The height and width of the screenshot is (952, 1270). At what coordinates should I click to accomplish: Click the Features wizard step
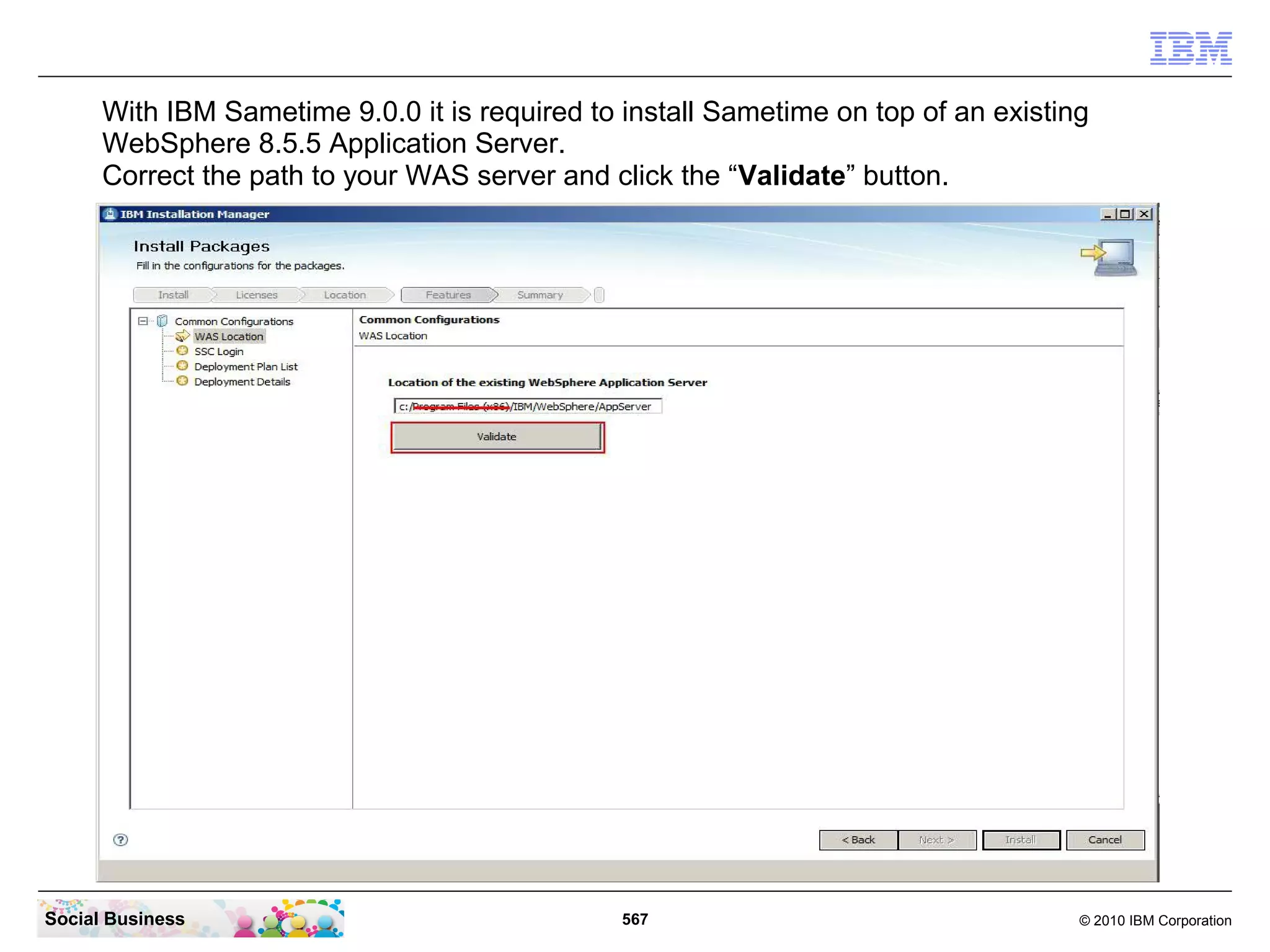point(448,295)
